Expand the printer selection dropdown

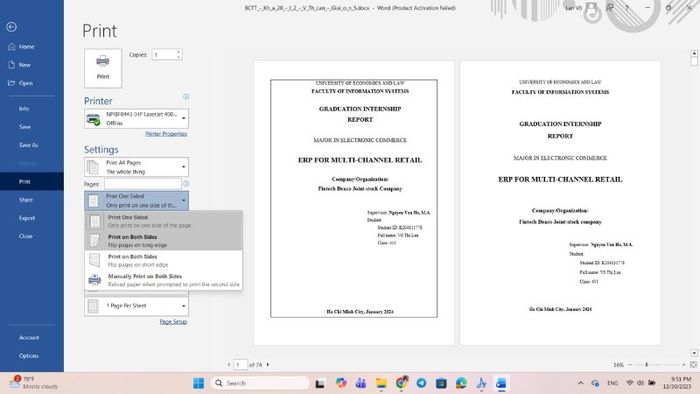[136, 119]
